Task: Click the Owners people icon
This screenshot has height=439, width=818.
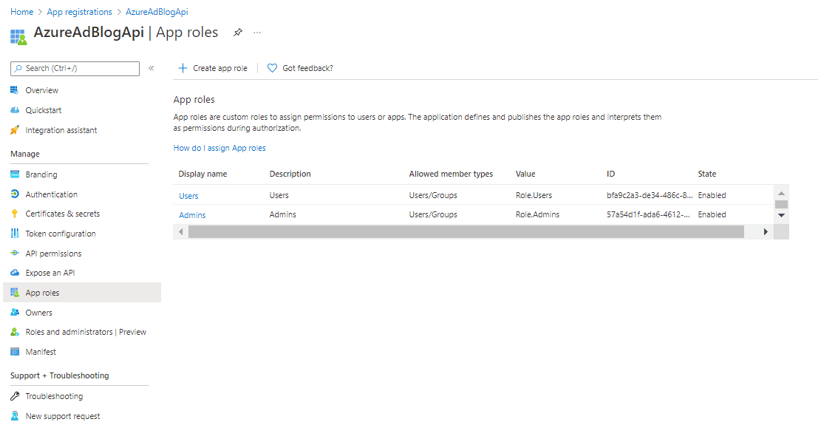Action: point(15,312)
